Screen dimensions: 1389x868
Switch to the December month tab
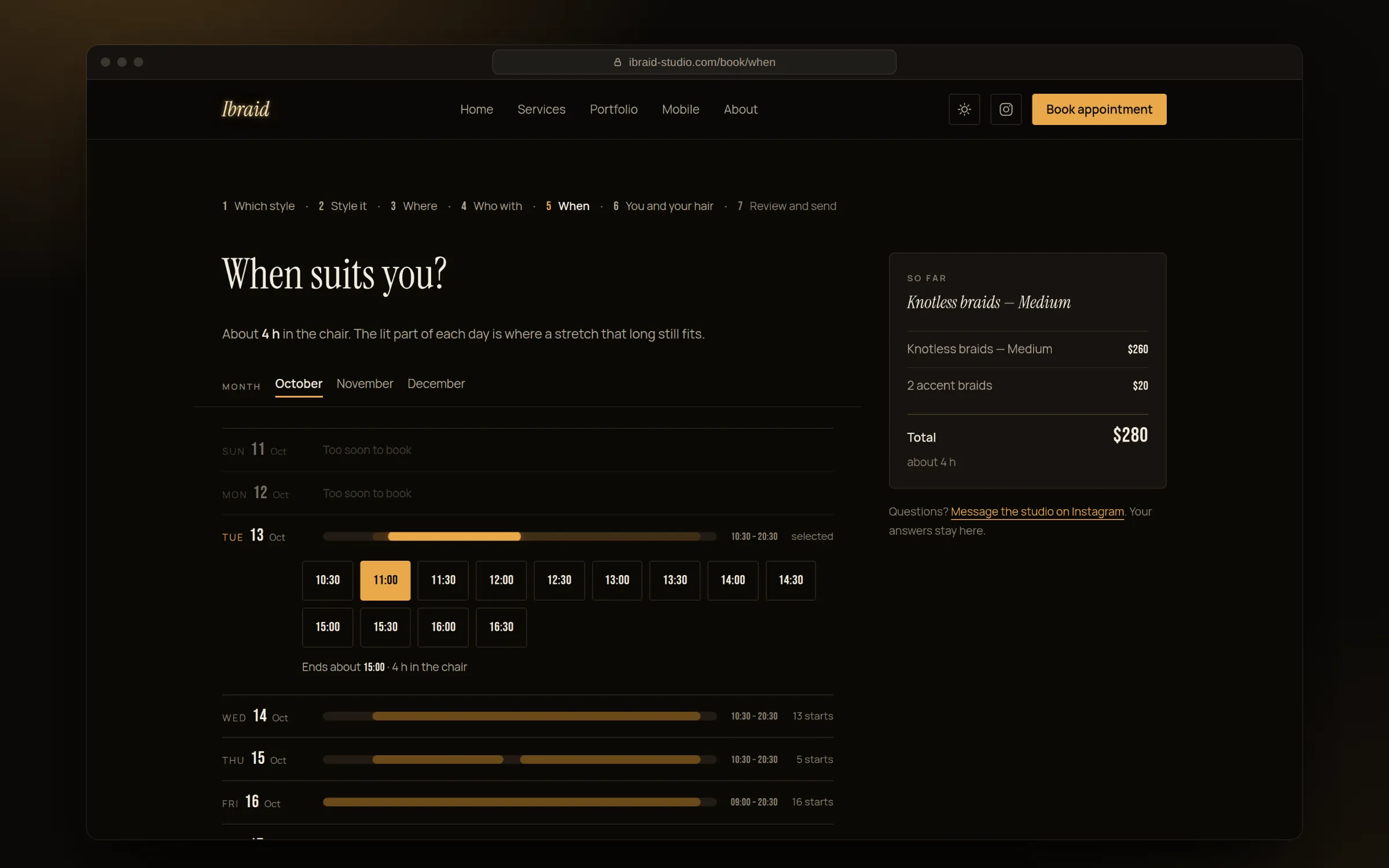click(x=436, y=384)
